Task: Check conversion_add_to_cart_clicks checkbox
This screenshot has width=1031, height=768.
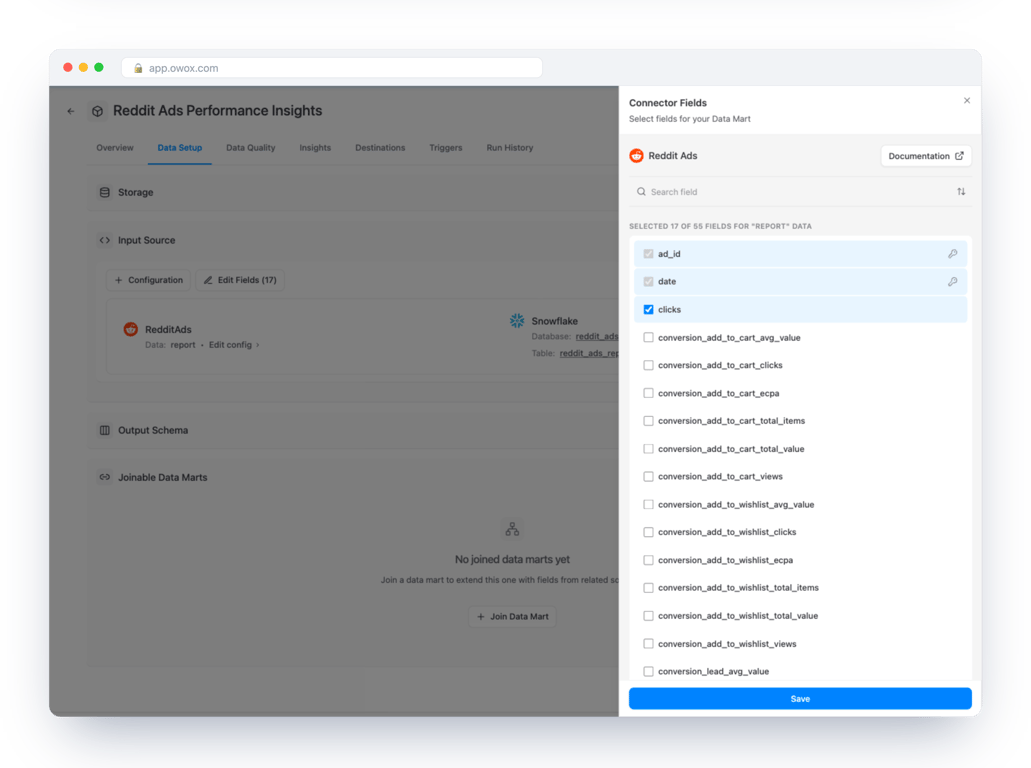Action: coord(648,365)
